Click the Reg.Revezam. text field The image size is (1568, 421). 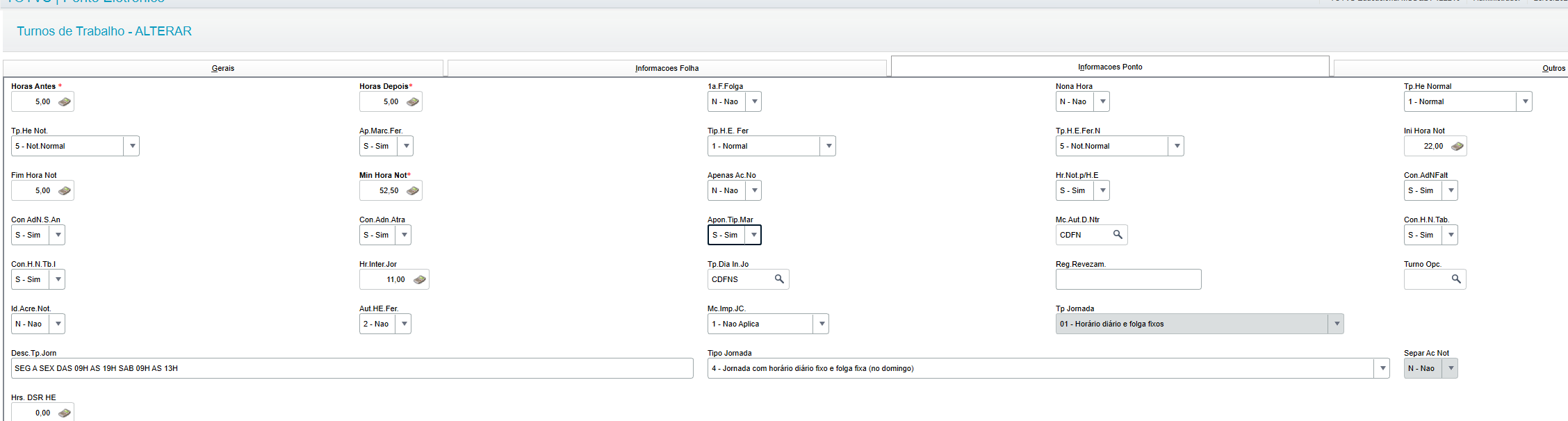[1127, 280]
